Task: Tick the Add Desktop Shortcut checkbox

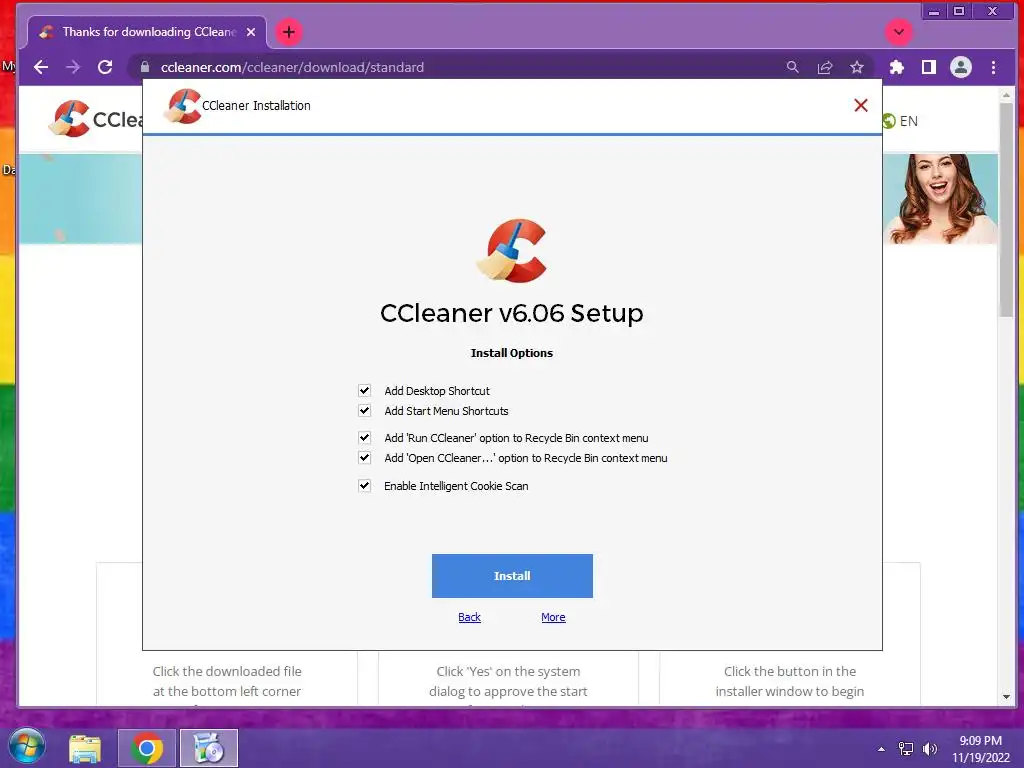Action: point(364,391)
